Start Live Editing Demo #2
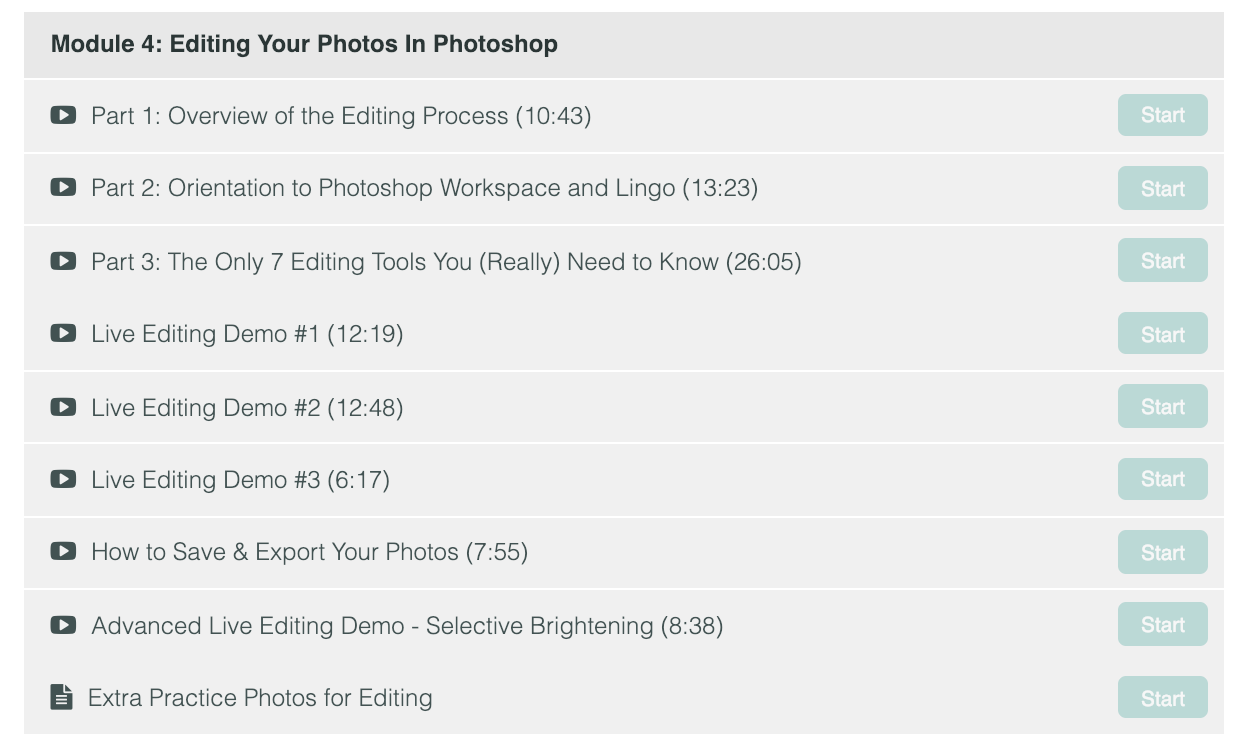1252x748 pixels. pos(1162,406)
